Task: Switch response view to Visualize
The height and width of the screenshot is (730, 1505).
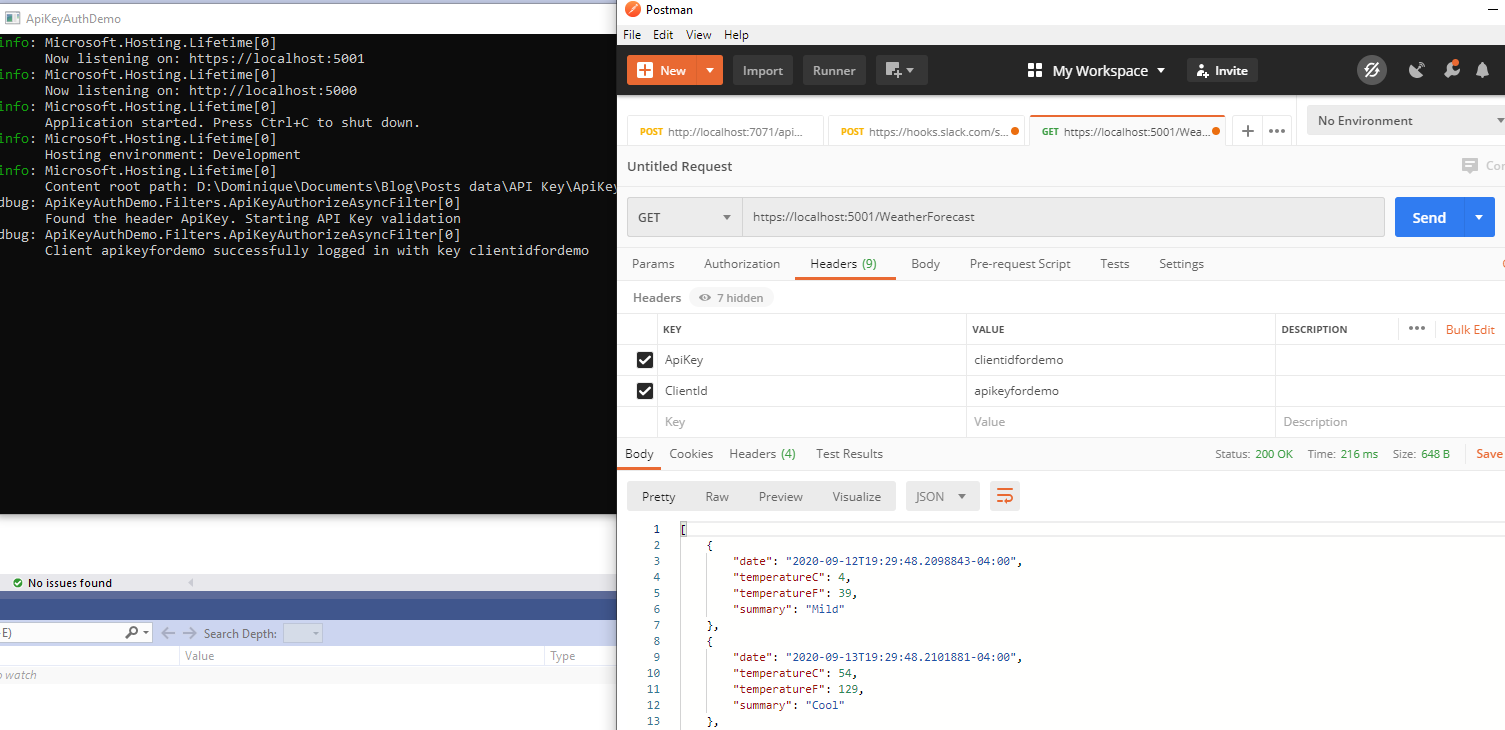Action: pos(857,496)
